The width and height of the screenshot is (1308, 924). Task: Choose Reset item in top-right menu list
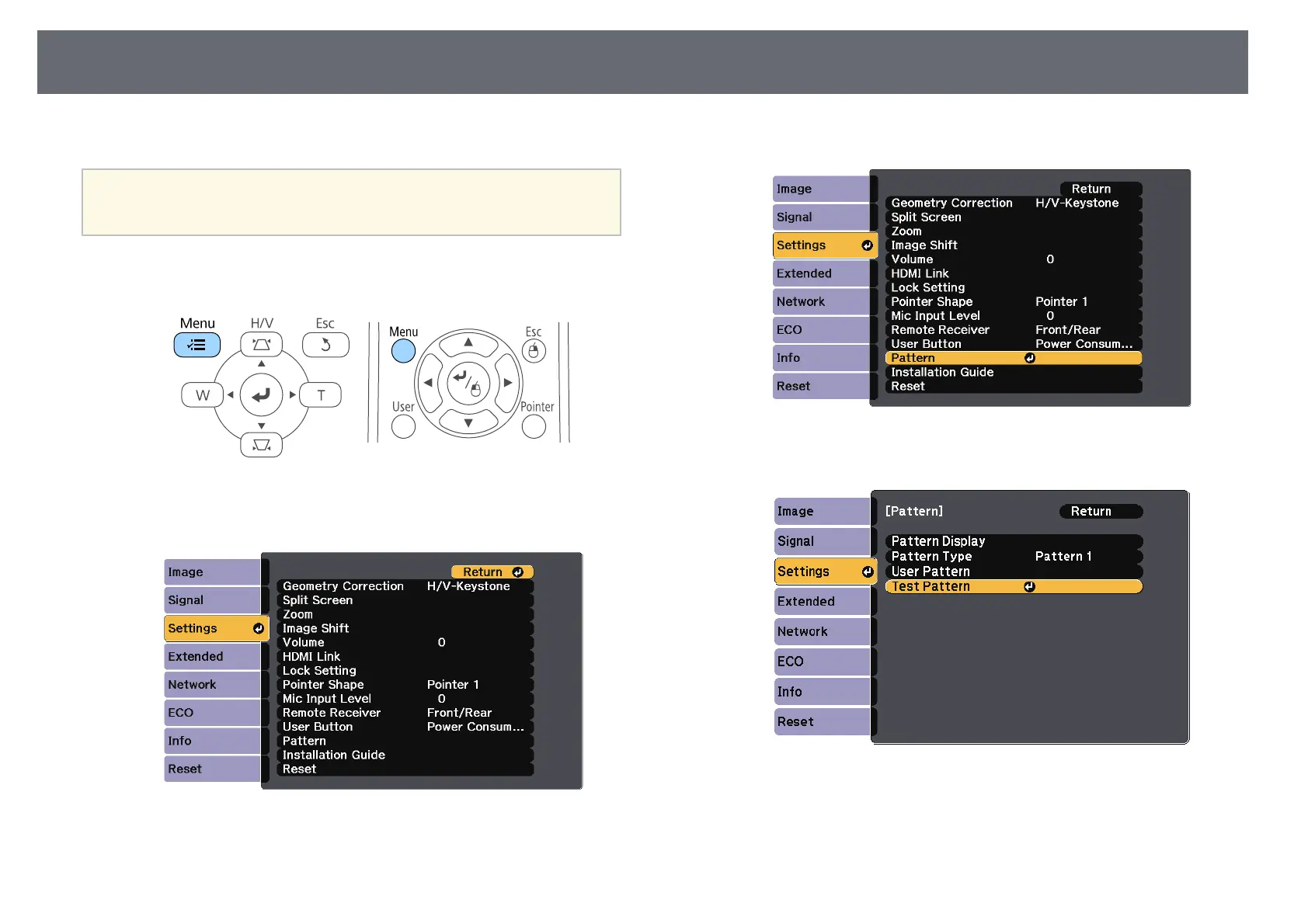pos(1014,387)
